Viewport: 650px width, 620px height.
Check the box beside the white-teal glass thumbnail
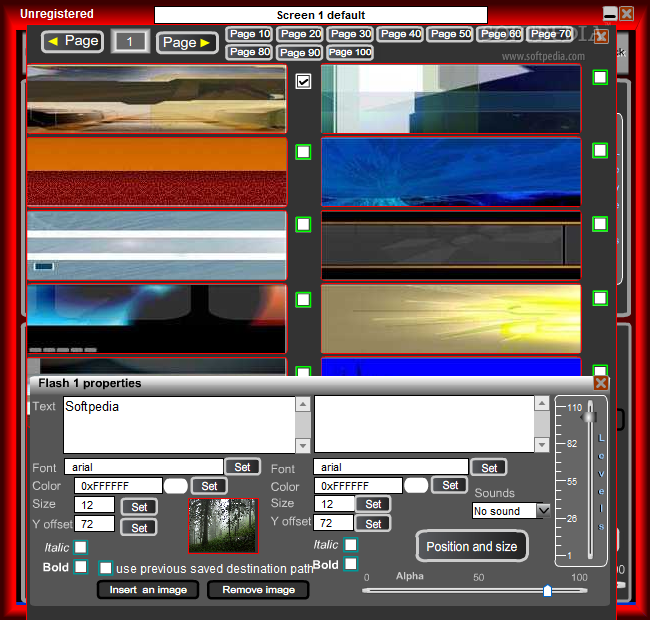pyautogui.click(x=600, y=78)
